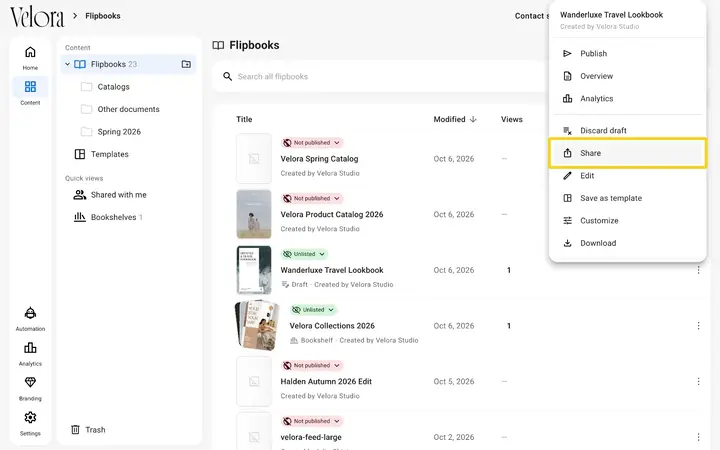Open status dropdown for Velora Spring Catalog
720x450 pixels.
click(312, 143)
